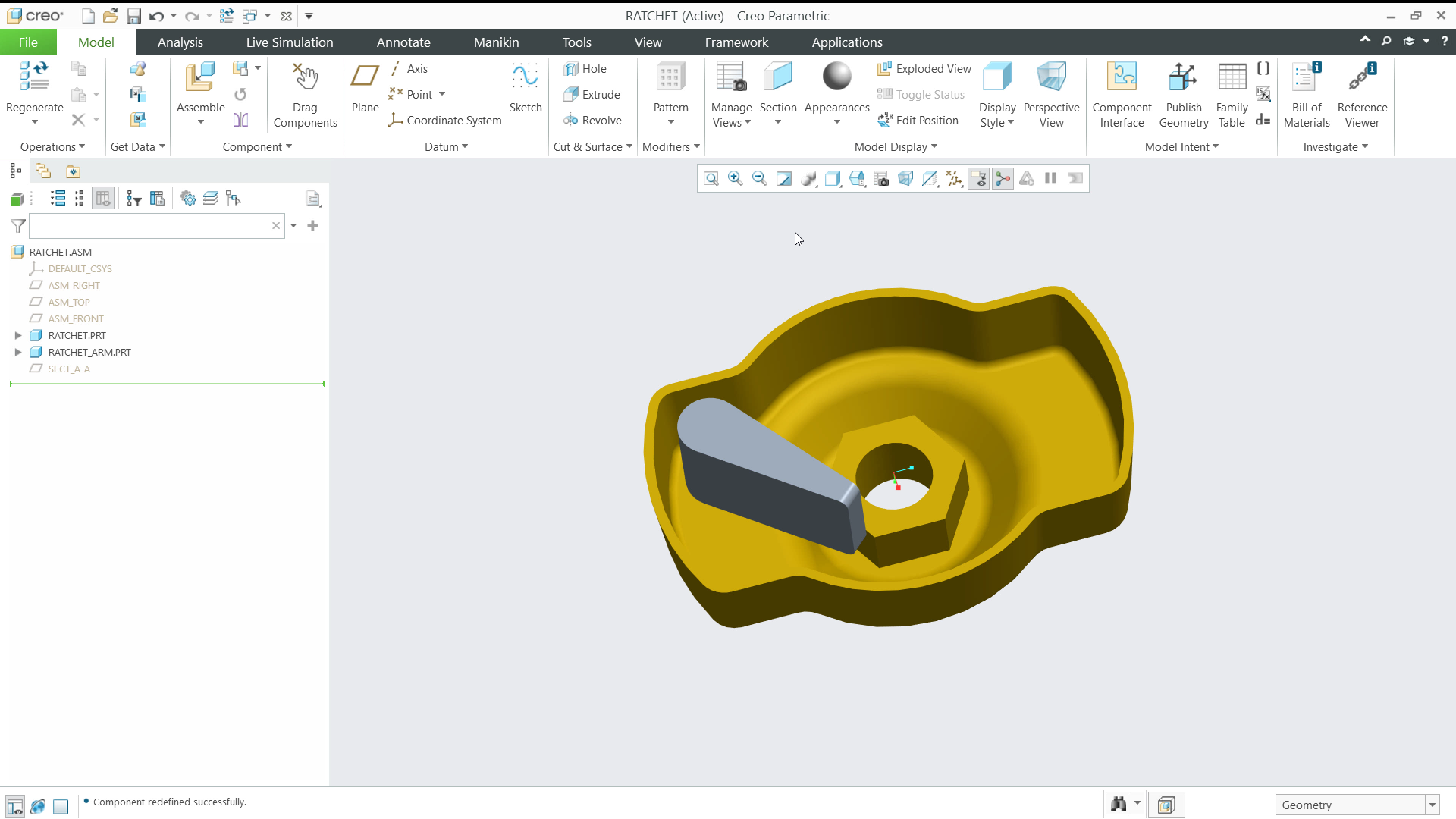Toggle spin center display icon
Viewport: 1456px width, 819px height.
(x=1003, y=178)
